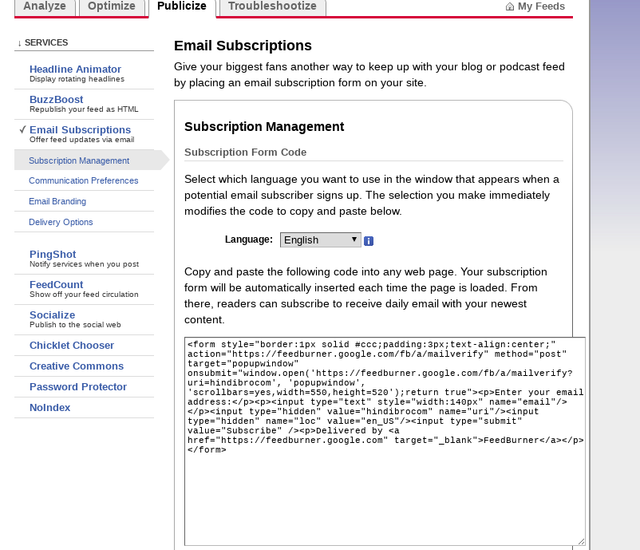Open Socialize service
The width and height of the screenshot is (640, 550).
(52, 315)
